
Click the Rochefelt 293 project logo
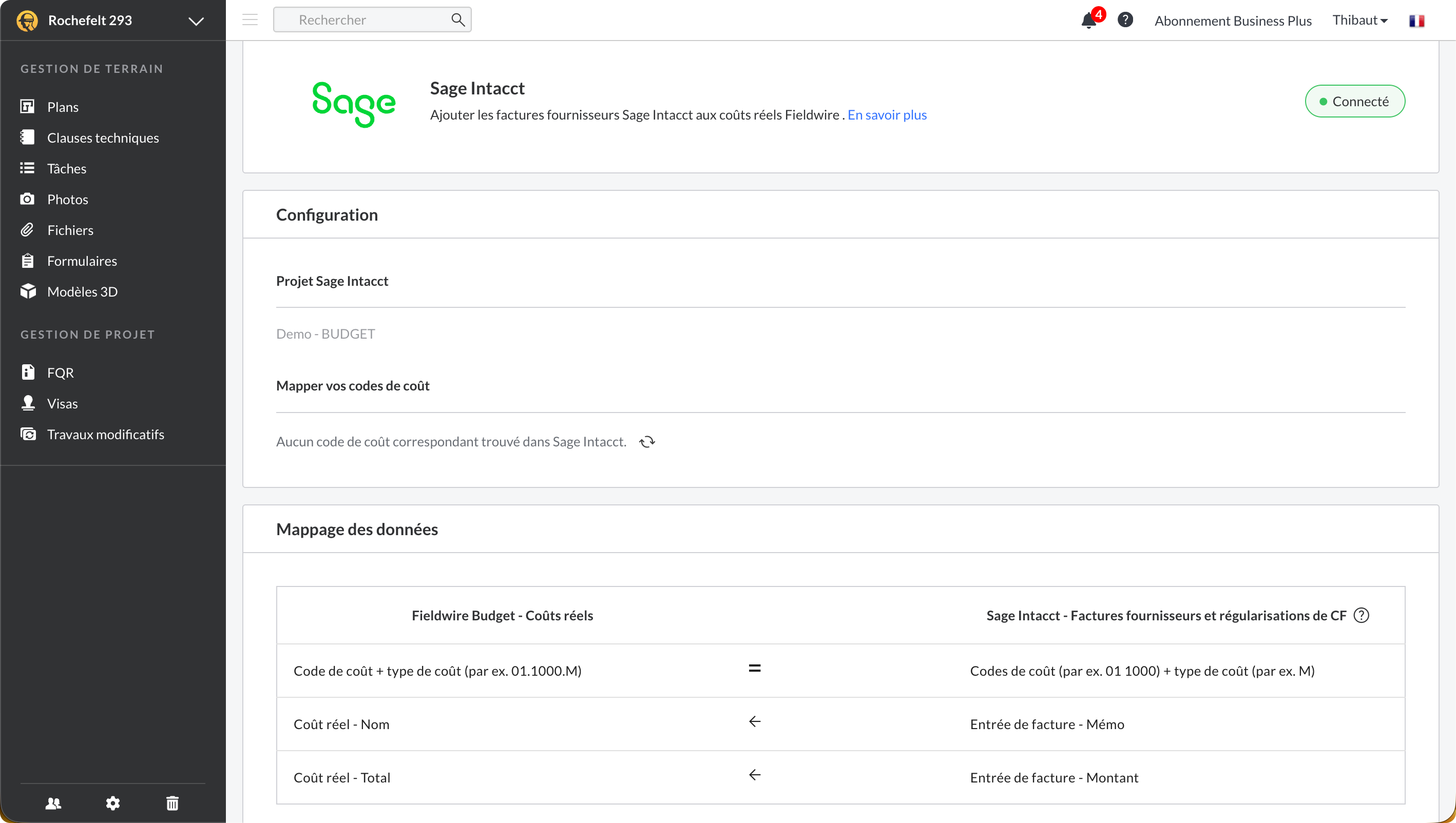tap(27, 21)
